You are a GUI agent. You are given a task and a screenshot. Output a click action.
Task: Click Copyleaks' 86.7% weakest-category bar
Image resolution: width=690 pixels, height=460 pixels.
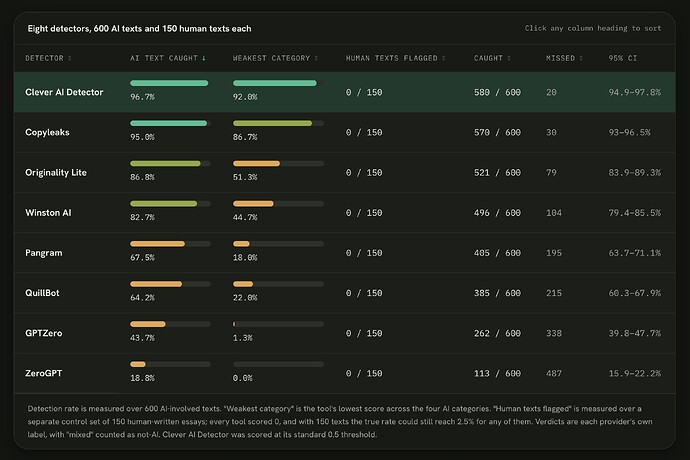pyautogui.click(x=278, y=123)
